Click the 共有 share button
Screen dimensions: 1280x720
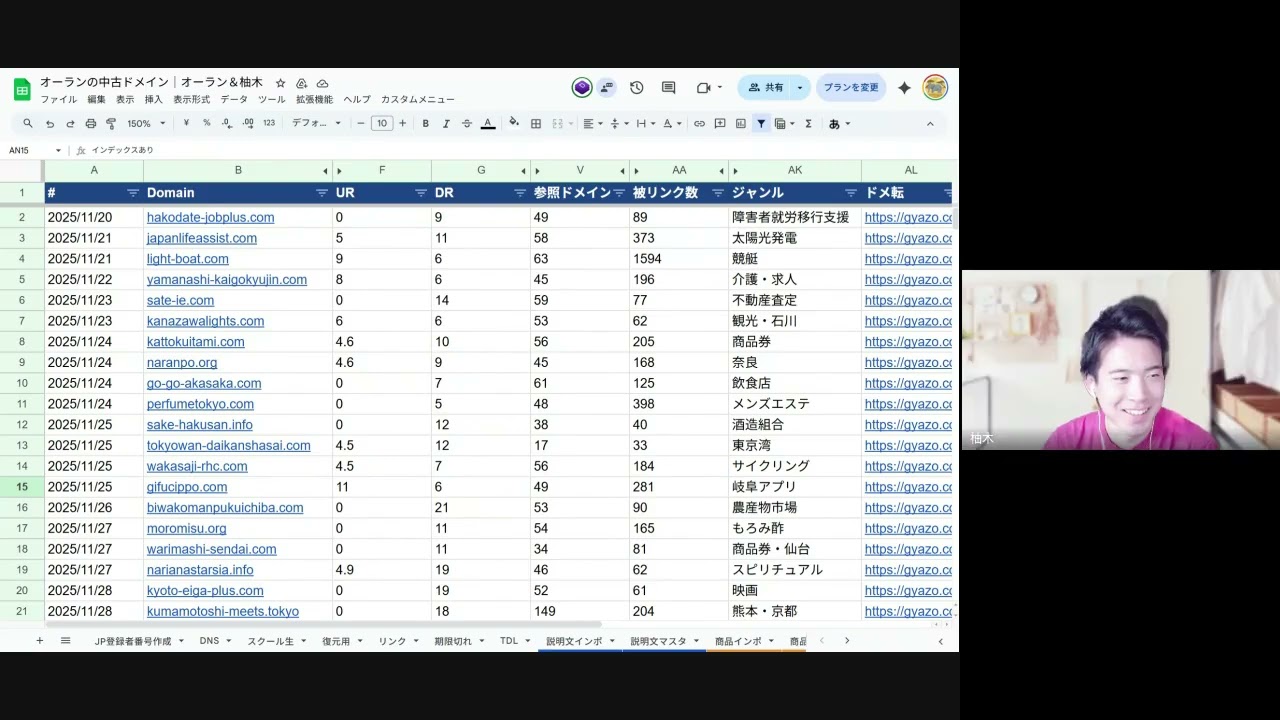point(766,88)
